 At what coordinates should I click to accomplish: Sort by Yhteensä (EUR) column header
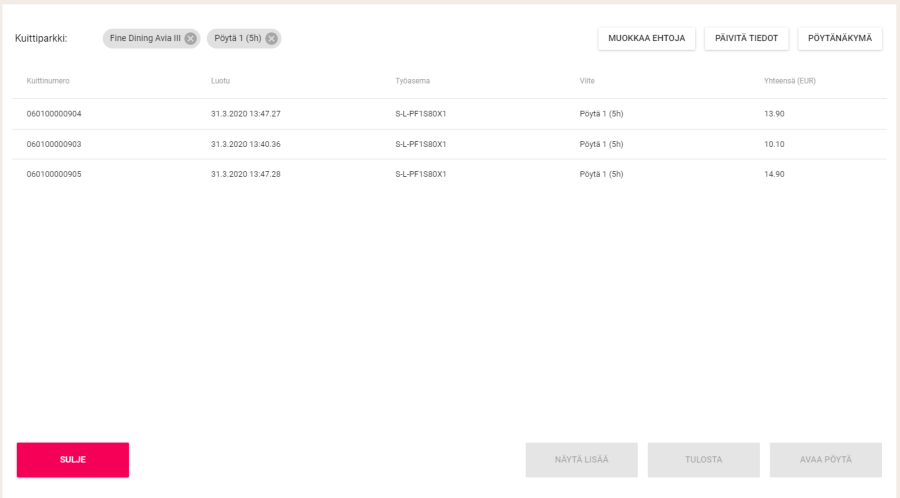click(789, 80)
